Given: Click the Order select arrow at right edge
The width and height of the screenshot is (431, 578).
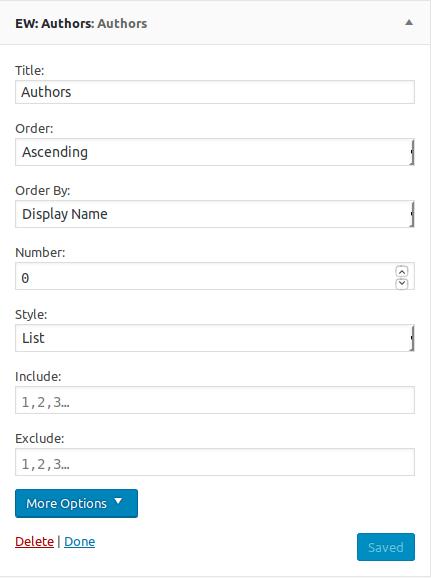Looking at the screenshot, I should (x=412, y=152).
